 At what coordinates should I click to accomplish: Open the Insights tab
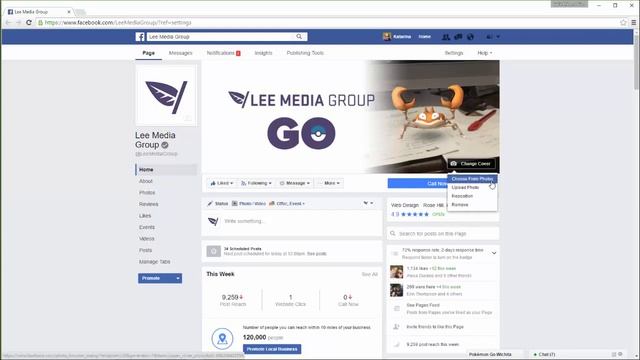263,53
